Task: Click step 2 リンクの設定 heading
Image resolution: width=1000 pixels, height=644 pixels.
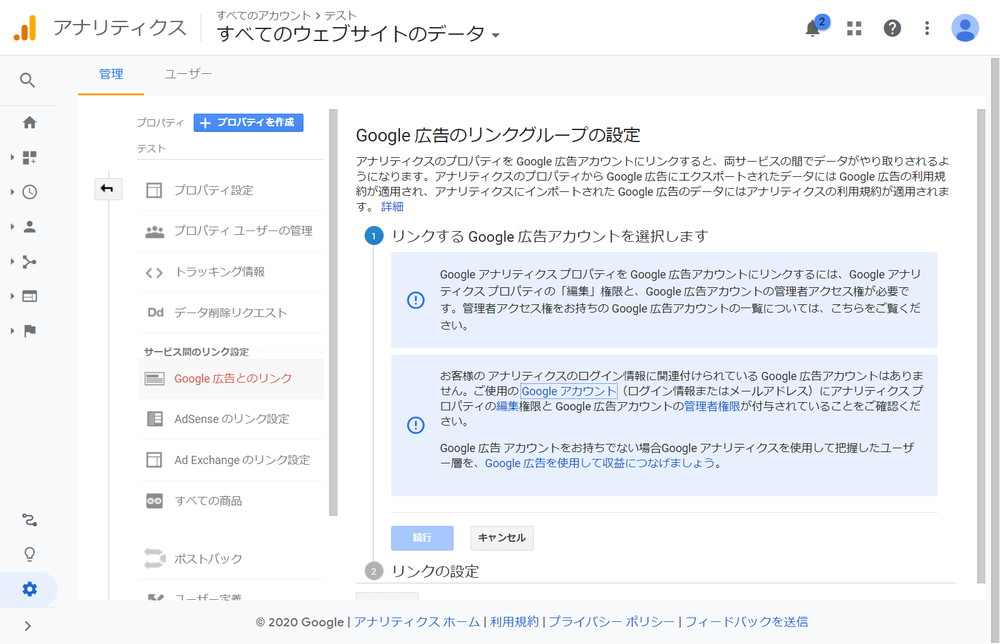Action: coord(435,571)
